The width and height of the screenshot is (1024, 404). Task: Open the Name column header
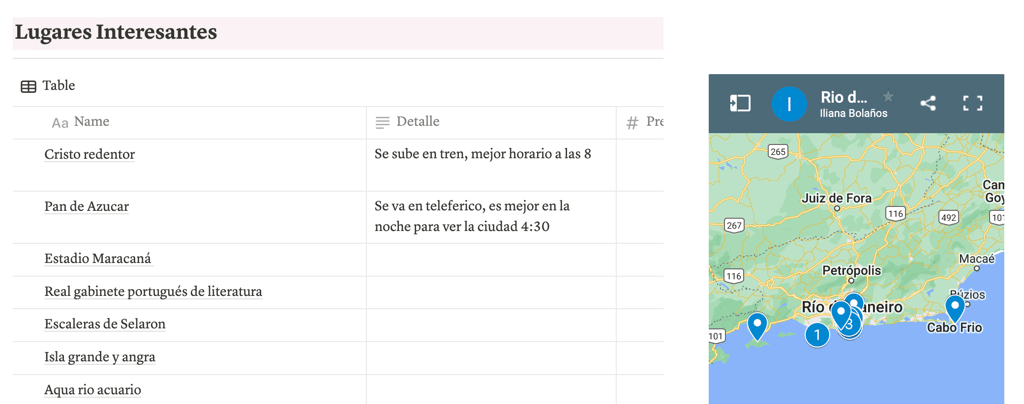[189, 122]
